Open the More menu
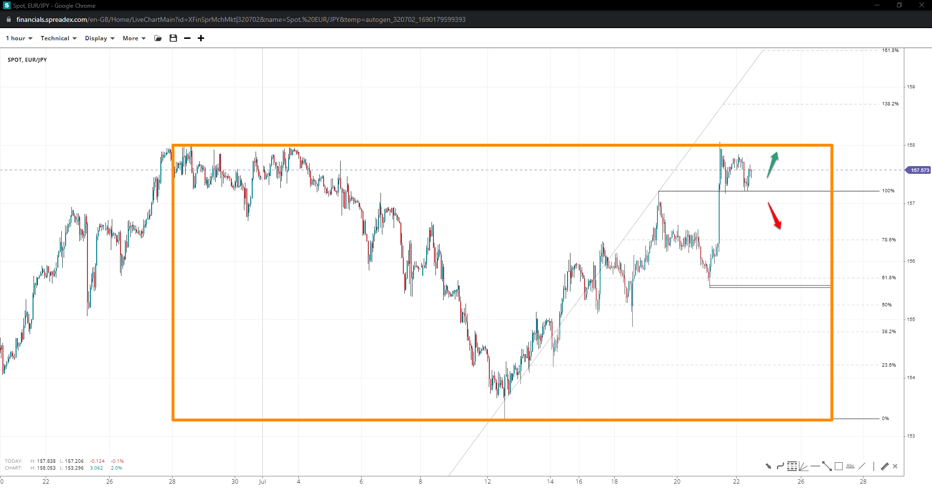932x489 pixels. pyautogui.click(x=134, y=38)
